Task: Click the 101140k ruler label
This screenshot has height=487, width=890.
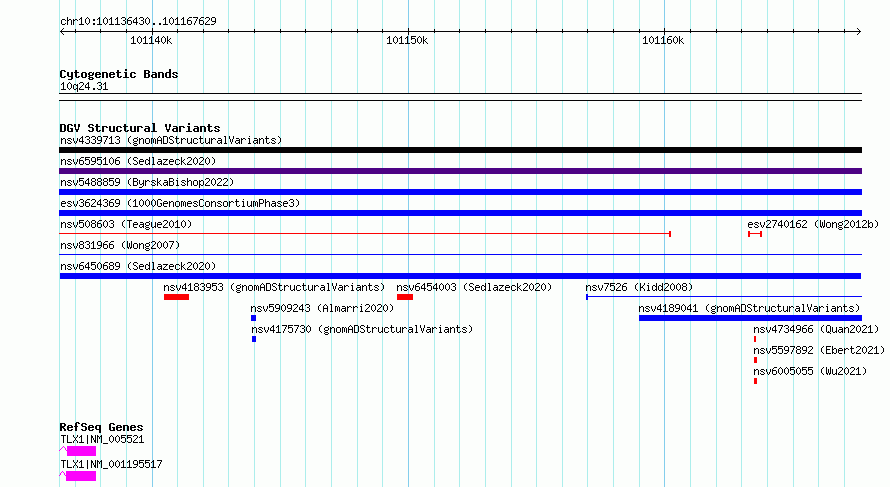Action: (151, 41)
